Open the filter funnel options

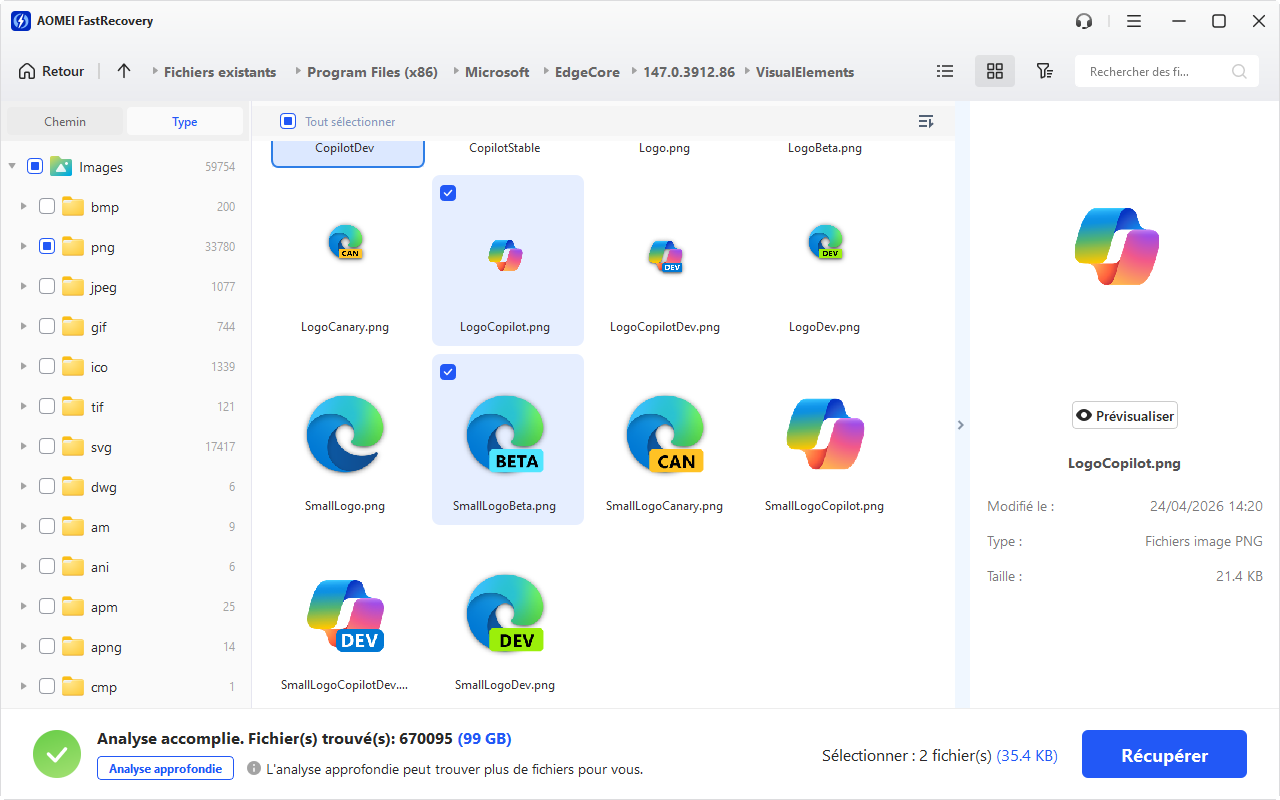(1045, 71)
